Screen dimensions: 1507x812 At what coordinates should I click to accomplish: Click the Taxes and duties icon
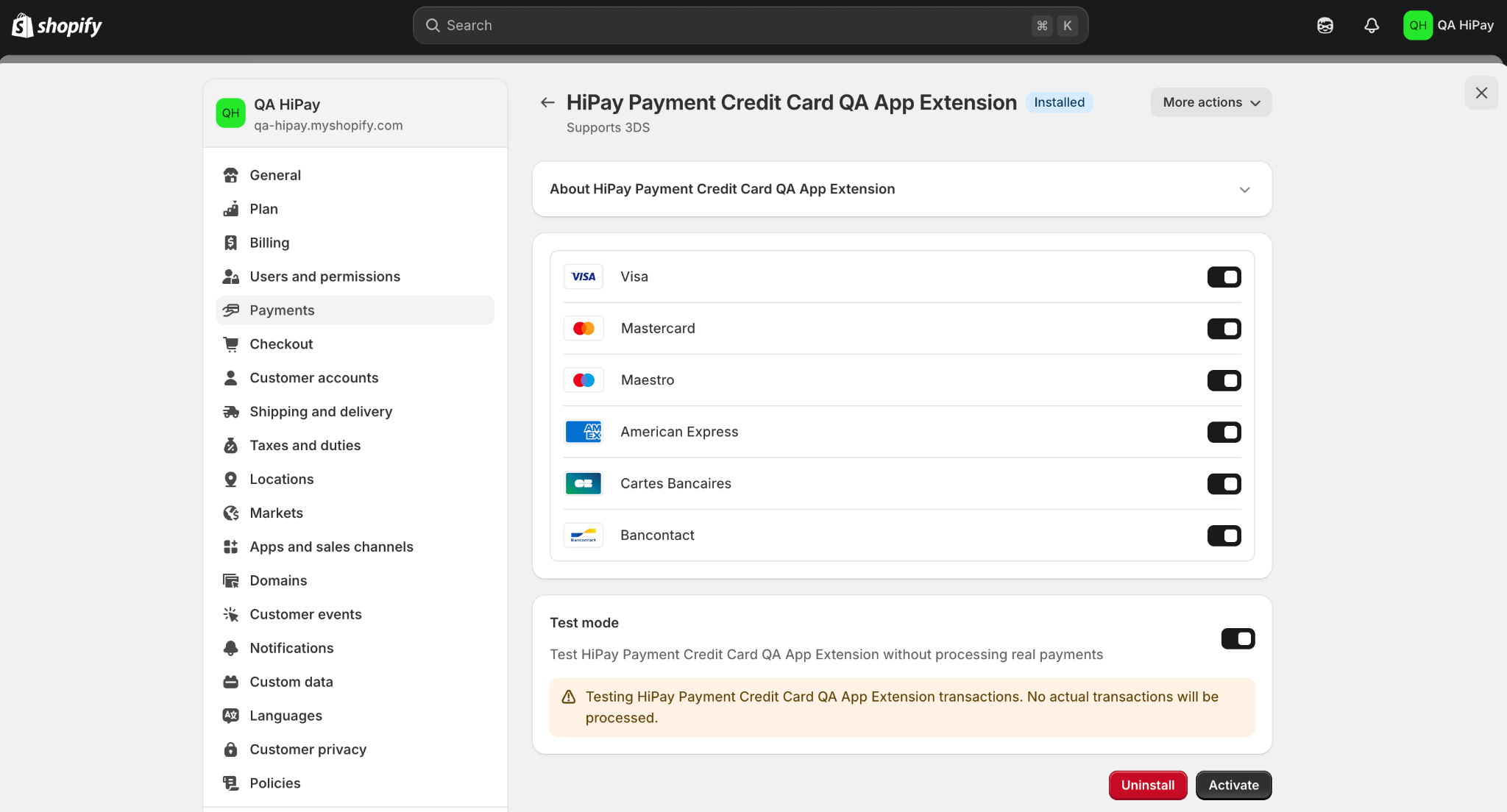coord(231,446)
